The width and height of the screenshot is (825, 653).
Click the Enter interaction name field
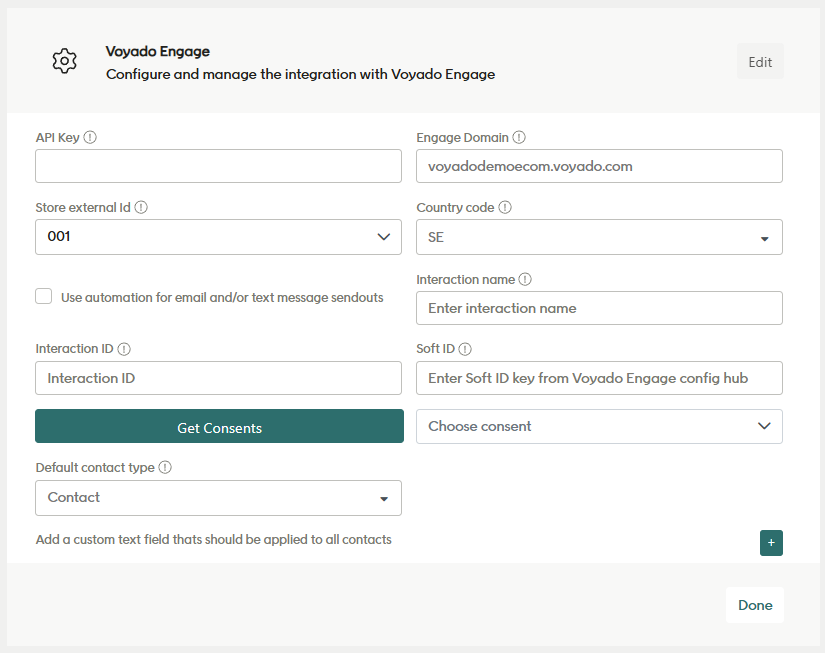point(599,308)
